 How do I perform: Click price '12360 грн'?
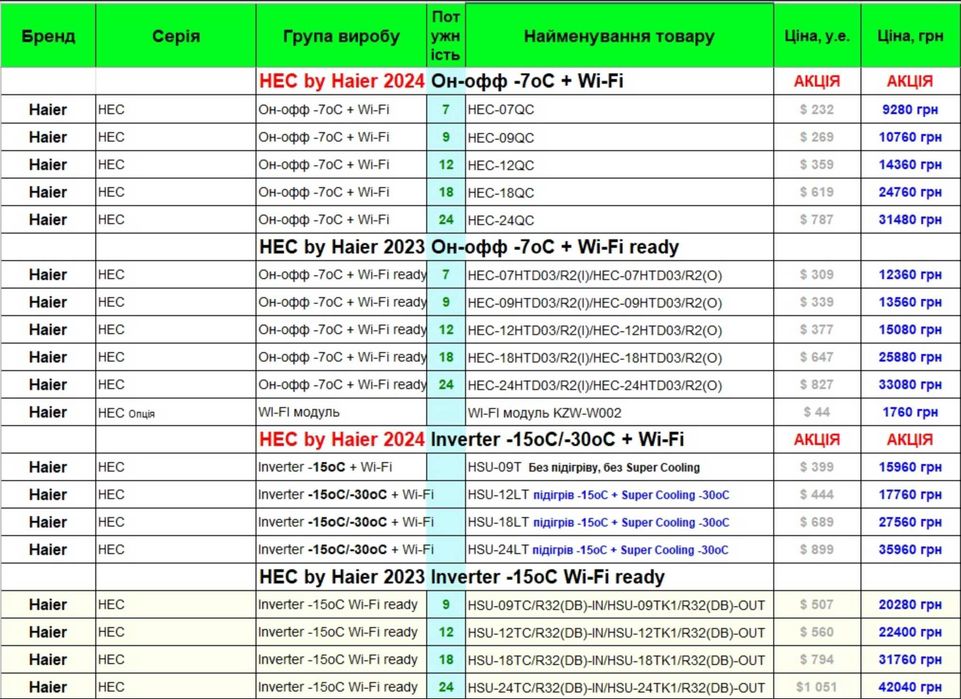coord(910,275)
